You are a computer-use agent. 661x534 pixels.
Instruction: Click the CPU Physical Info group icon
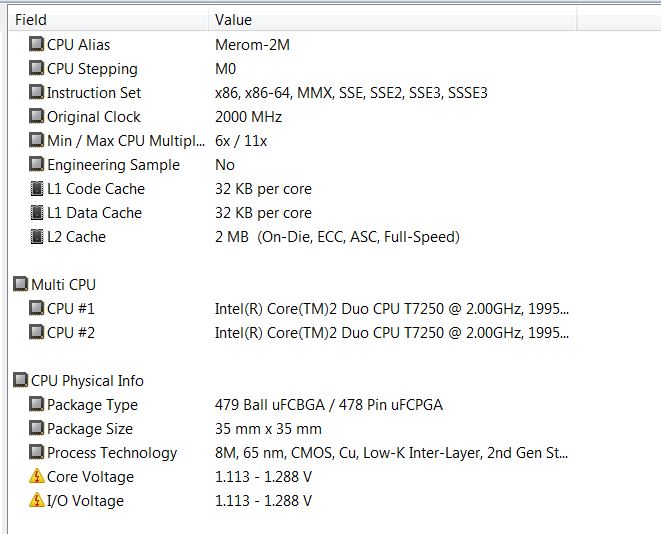tap(21, 381)
